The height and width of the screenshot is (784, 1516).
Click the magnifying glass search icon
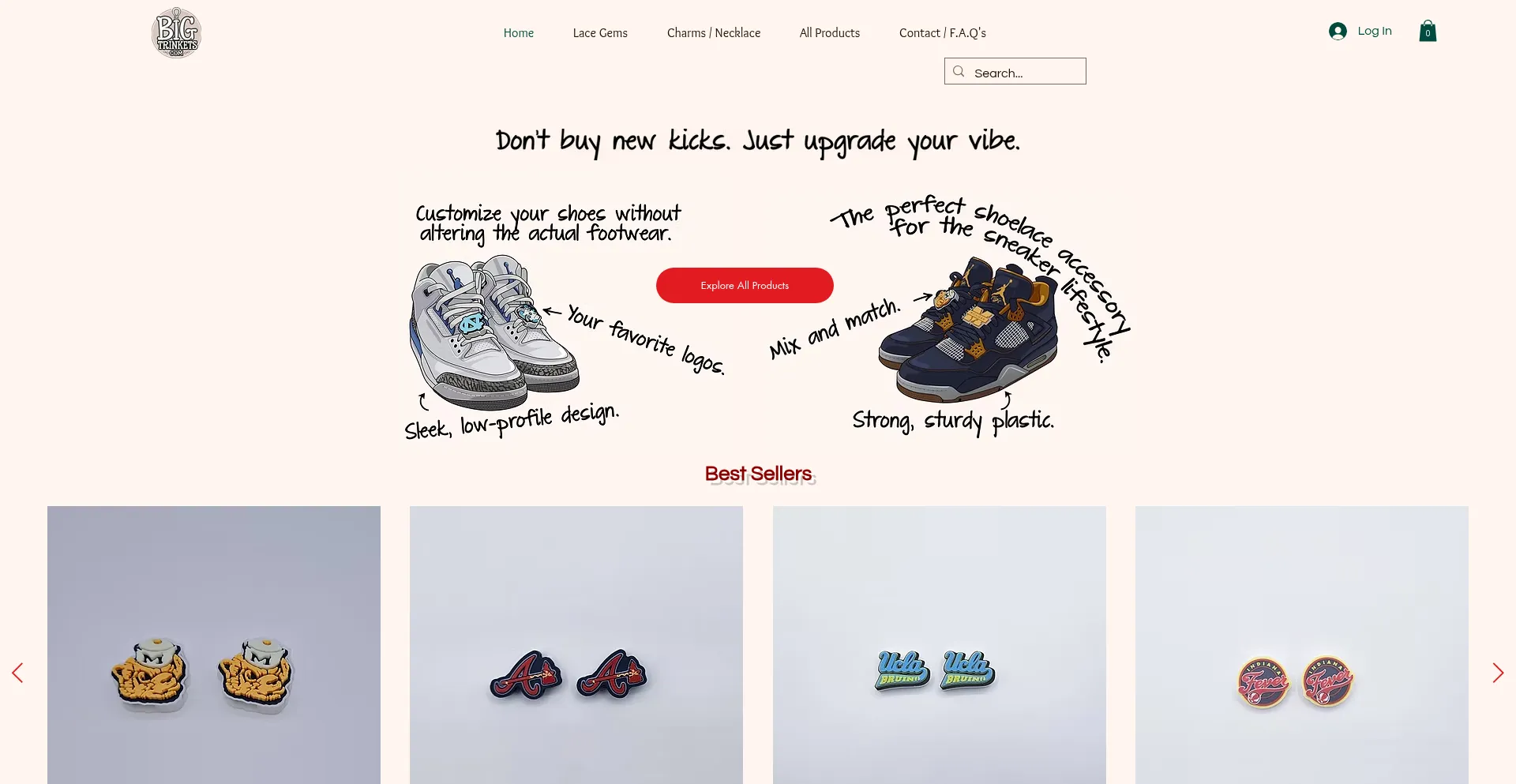click(x=959, y=72)
